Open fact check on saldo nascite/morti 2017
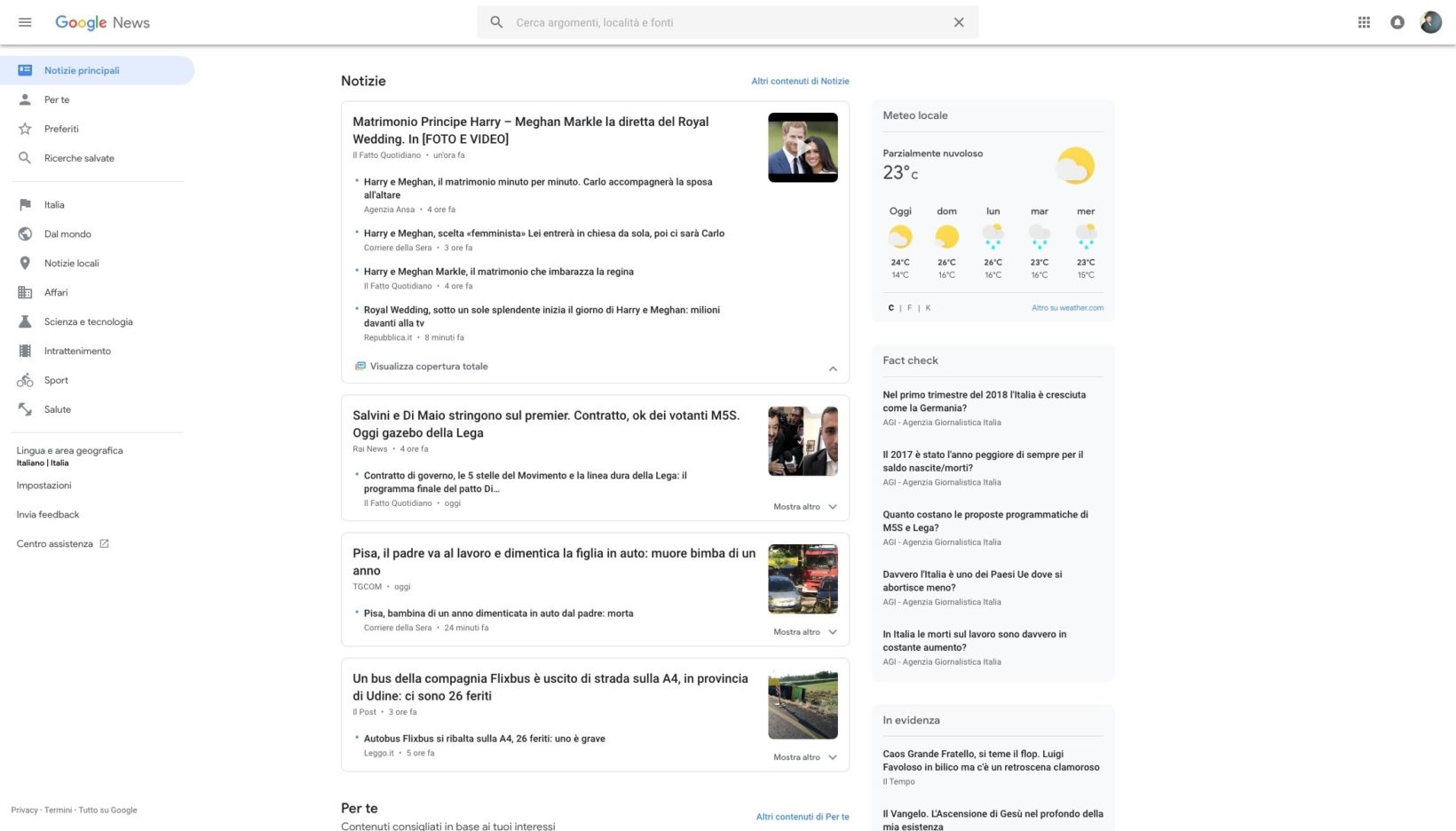The height and width of the screenshot is (831, 1456). [x=983, y=461]
